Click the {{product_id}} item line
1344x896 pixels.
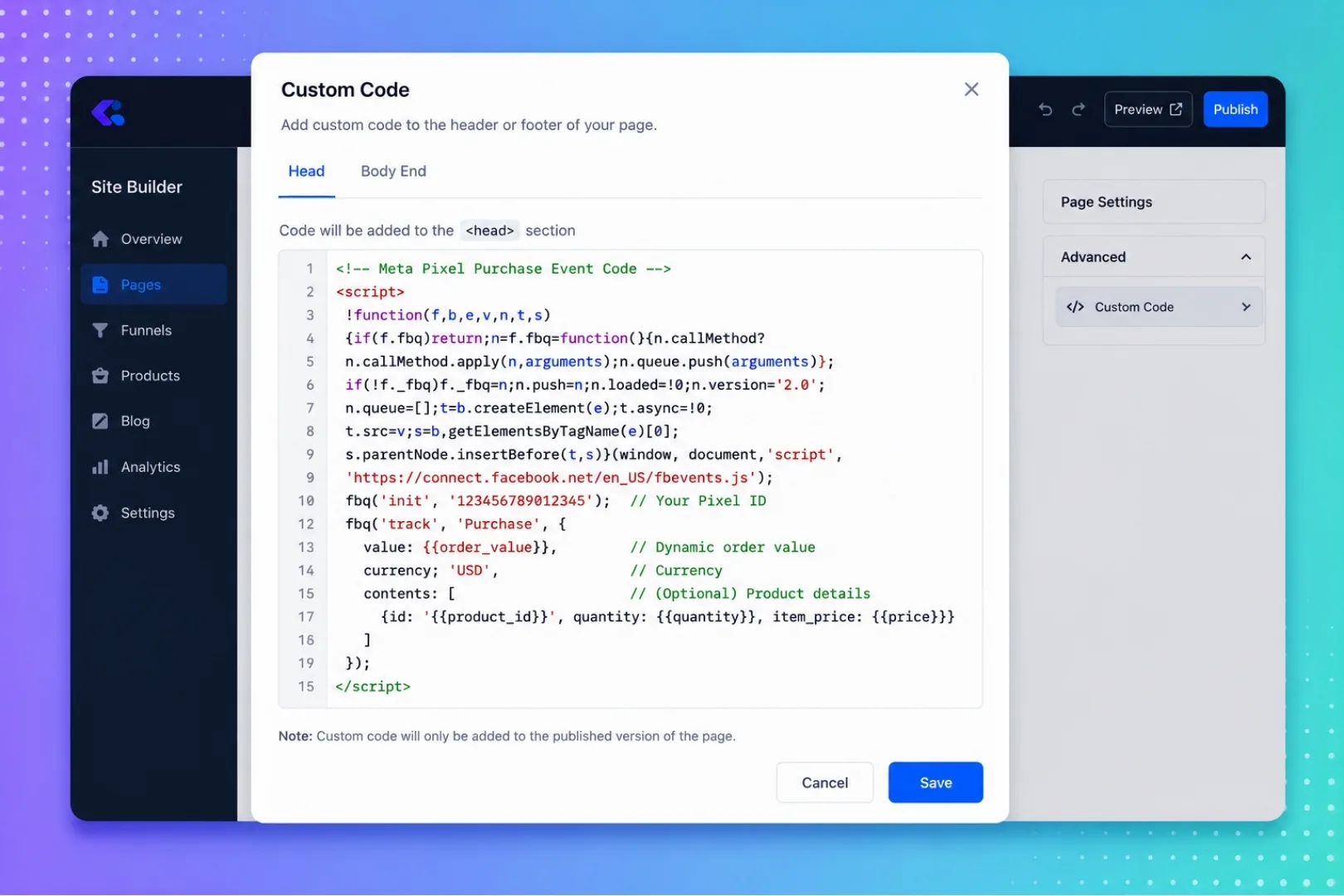668,617
